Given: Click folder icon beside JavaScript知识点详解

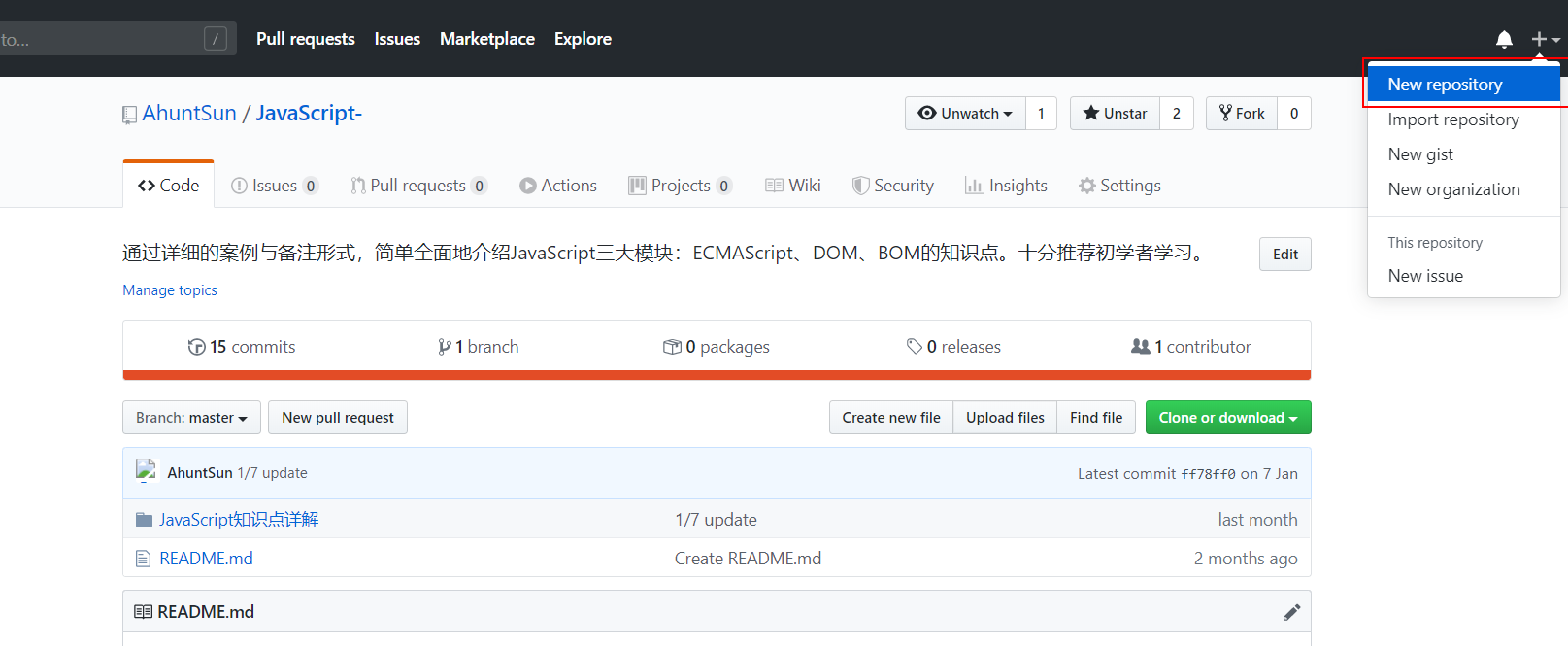Looking at the screenshot, I should click(x=144, y=520).
